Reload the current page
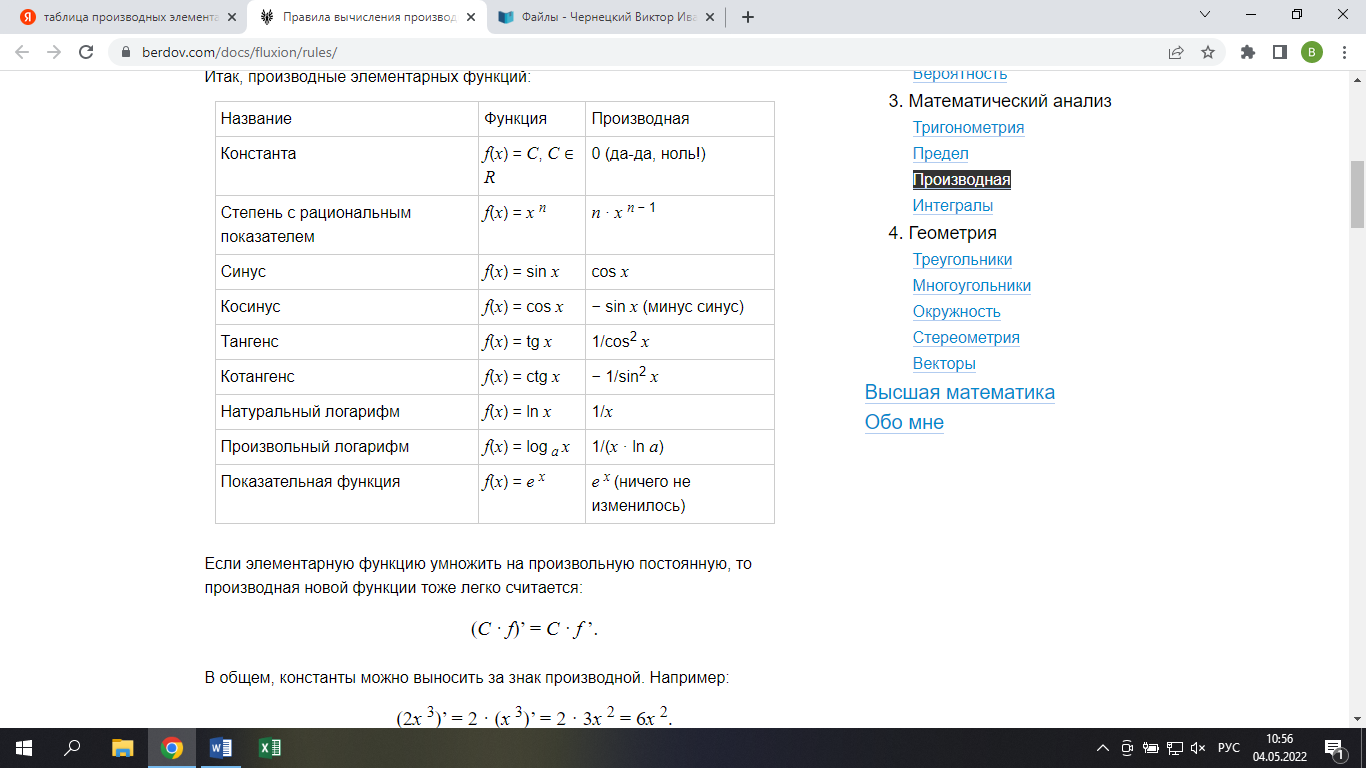The image size is (1366, 768). (x=86, y=52)
